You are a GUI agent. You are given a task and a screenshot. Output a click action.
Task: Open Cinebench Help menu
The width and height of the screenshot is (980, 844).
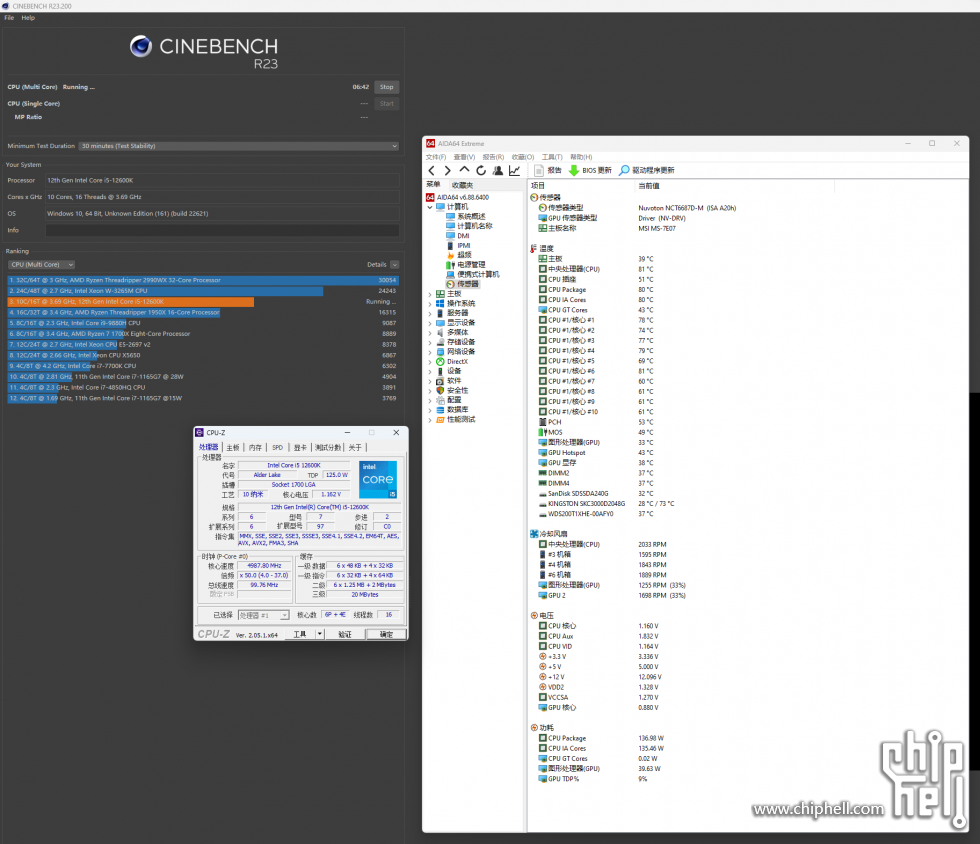click(28, 18)
